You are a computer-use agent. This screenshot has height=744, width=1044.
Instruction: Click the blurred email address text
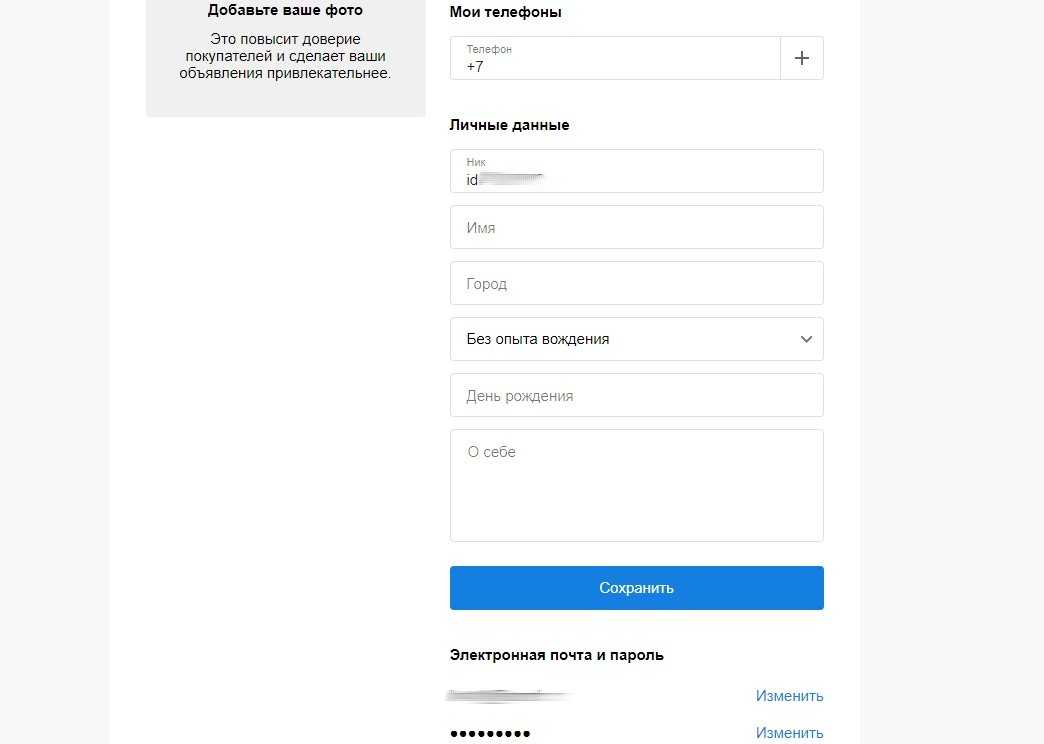tap(508, 695)
